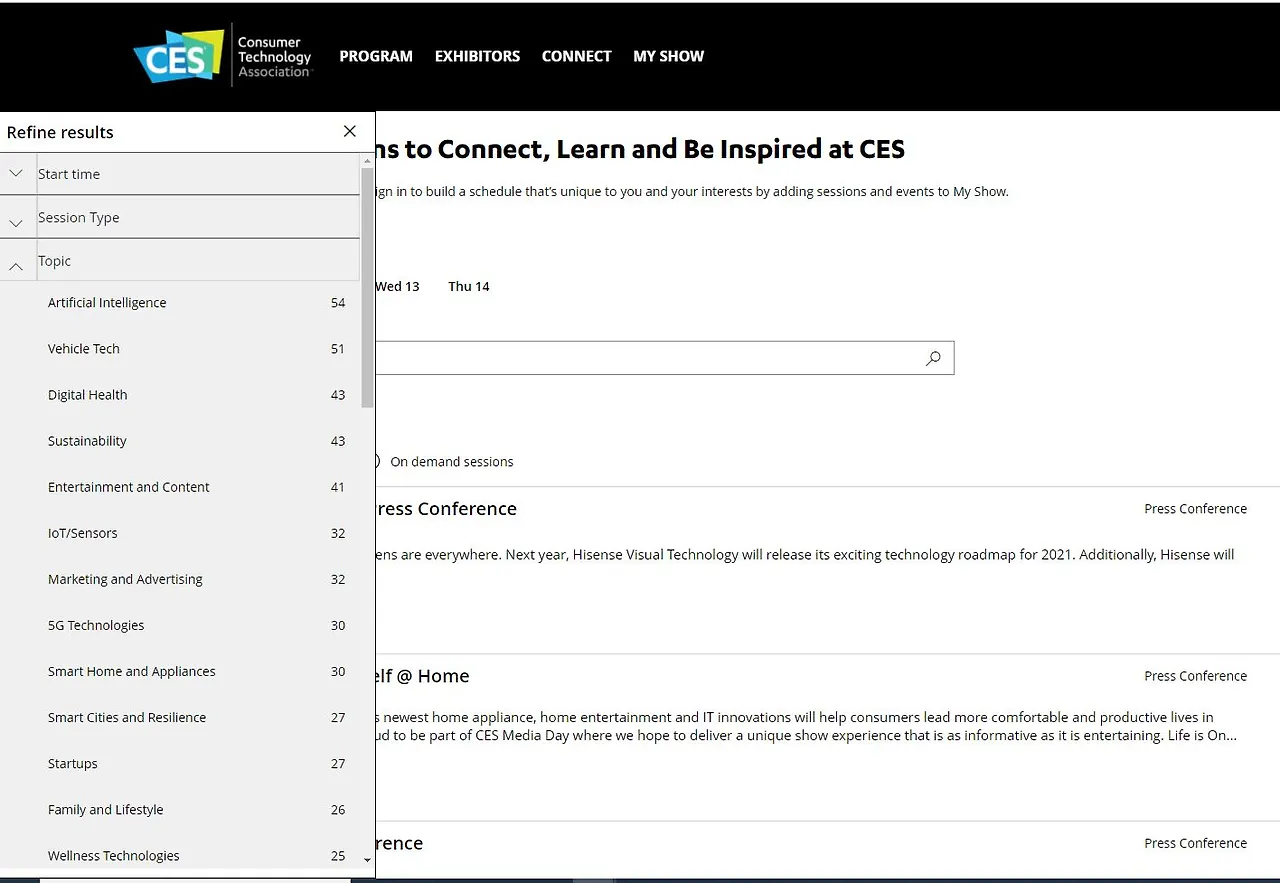1280x883 pixels.
Task: Collapse the Topic filter section
Action: pos(180,261)
